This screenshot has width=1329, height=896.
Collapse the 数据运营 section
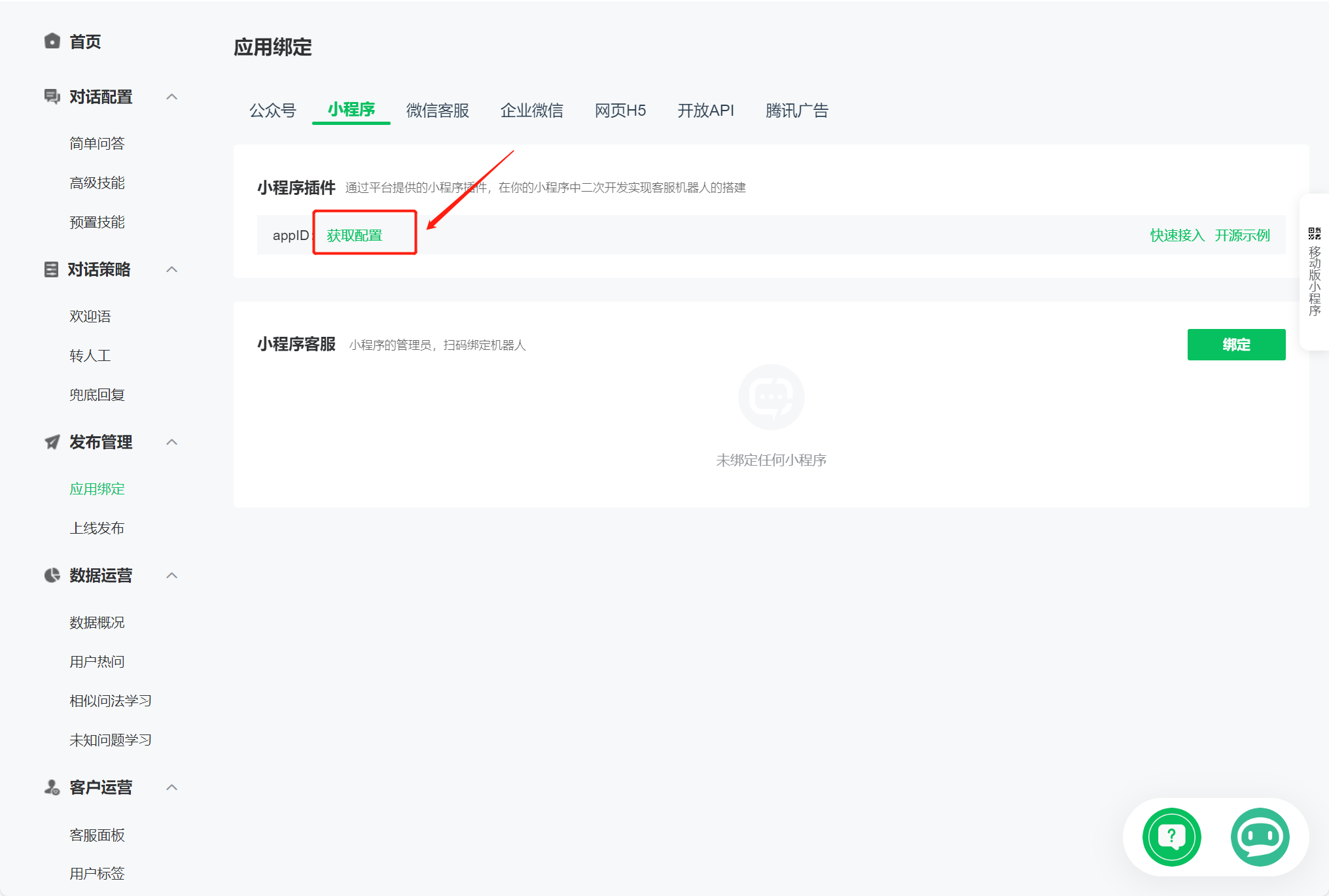coord(172,575)
